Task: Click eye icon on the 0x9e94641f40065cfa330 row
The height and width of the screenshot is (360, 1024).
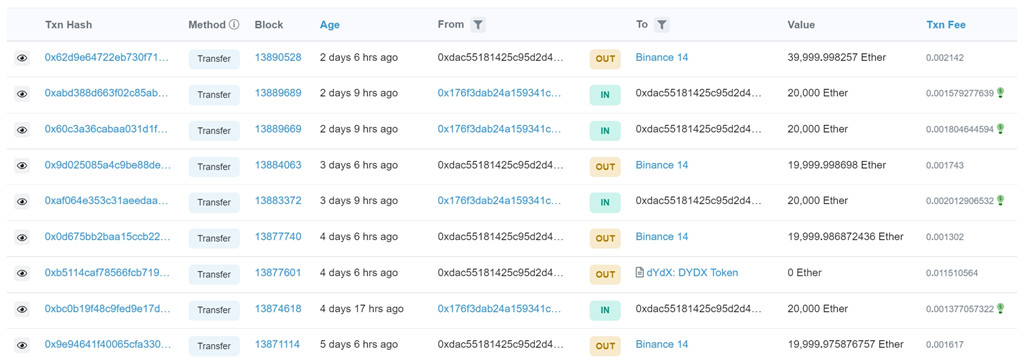Action: [22, 345]
